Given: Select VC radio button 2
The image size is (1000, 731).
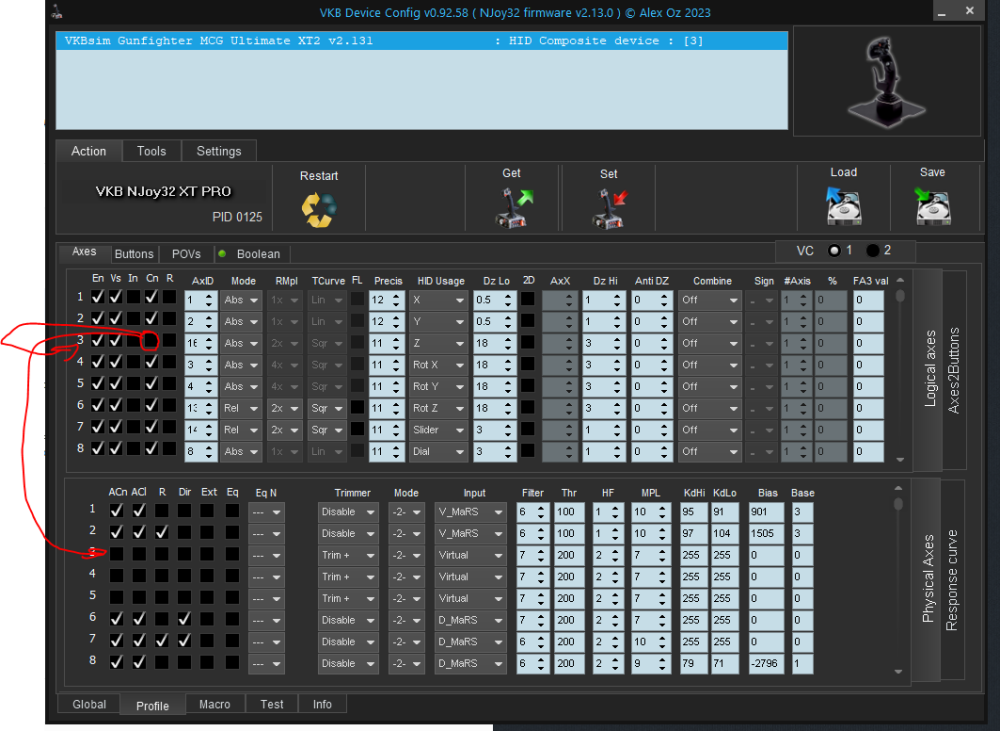Looking at the screenshot, I should pos(872,250).
